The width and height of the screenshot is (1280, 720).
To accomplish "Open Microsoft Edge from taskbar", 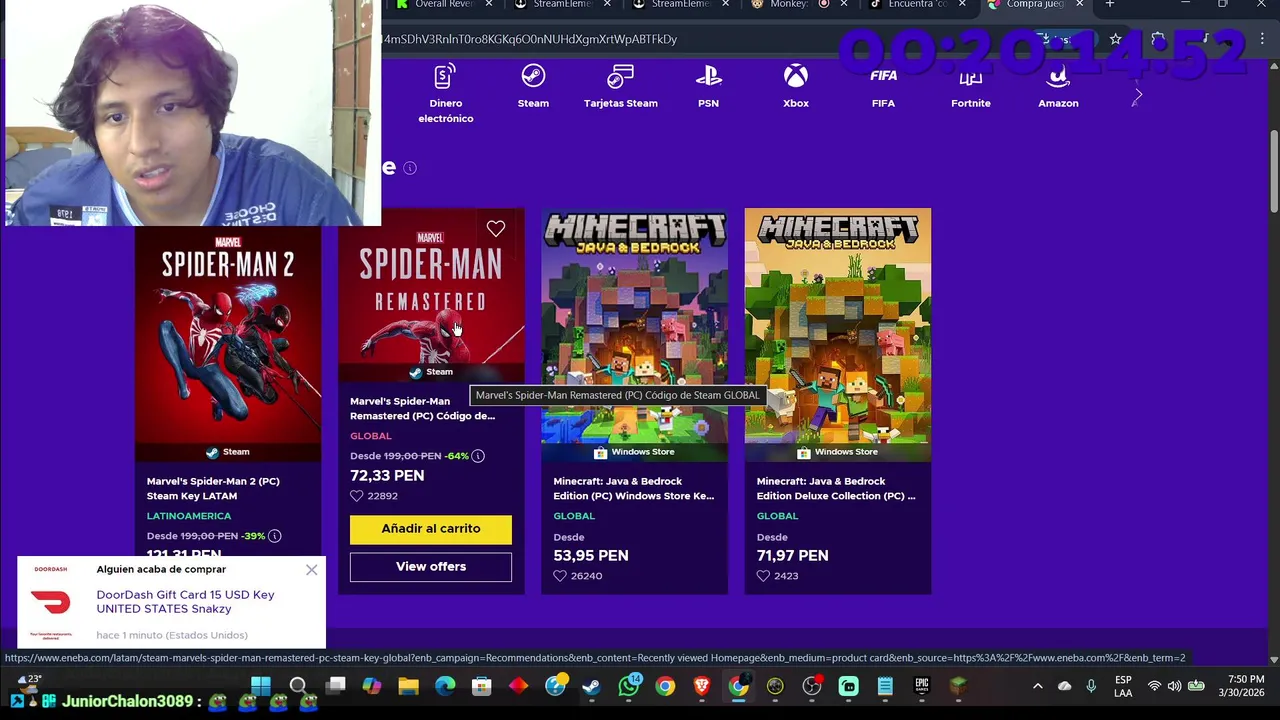I will (445, 686).
